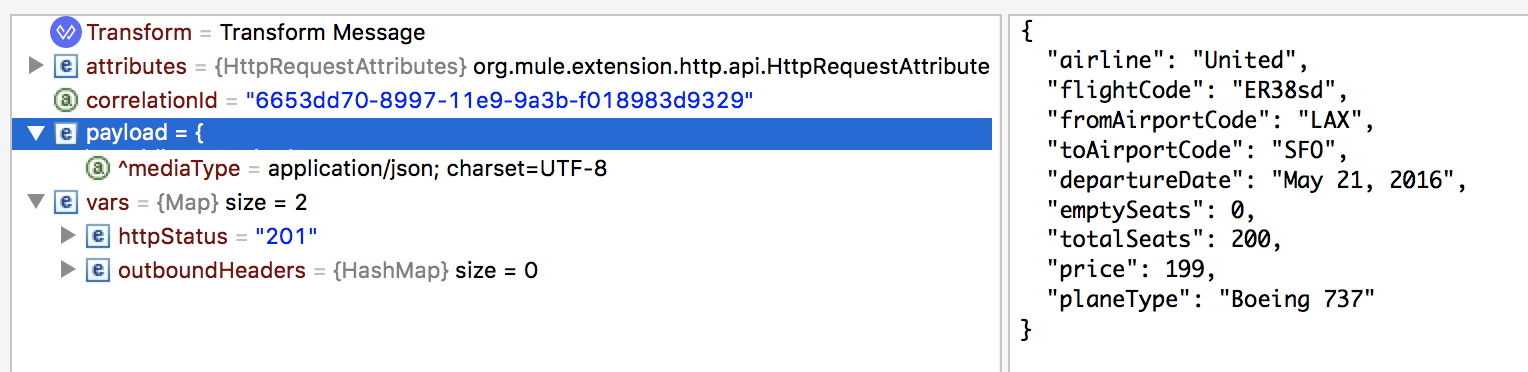Collapse the payload node arrow
This screenshot has width=1528, height=372.
(x=36, y=134)
